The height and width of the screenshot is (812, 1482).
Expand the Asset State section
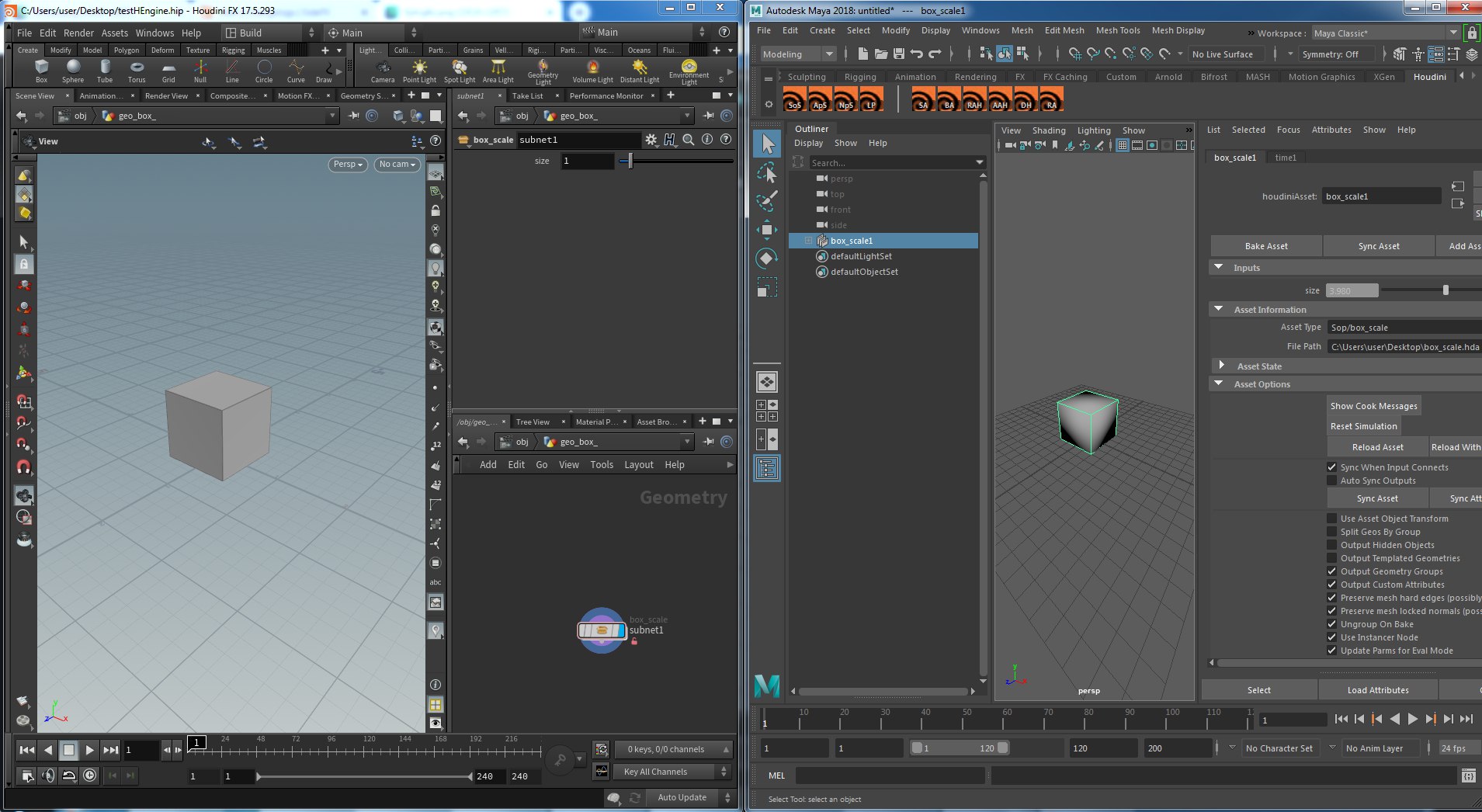pos(1221,366)
